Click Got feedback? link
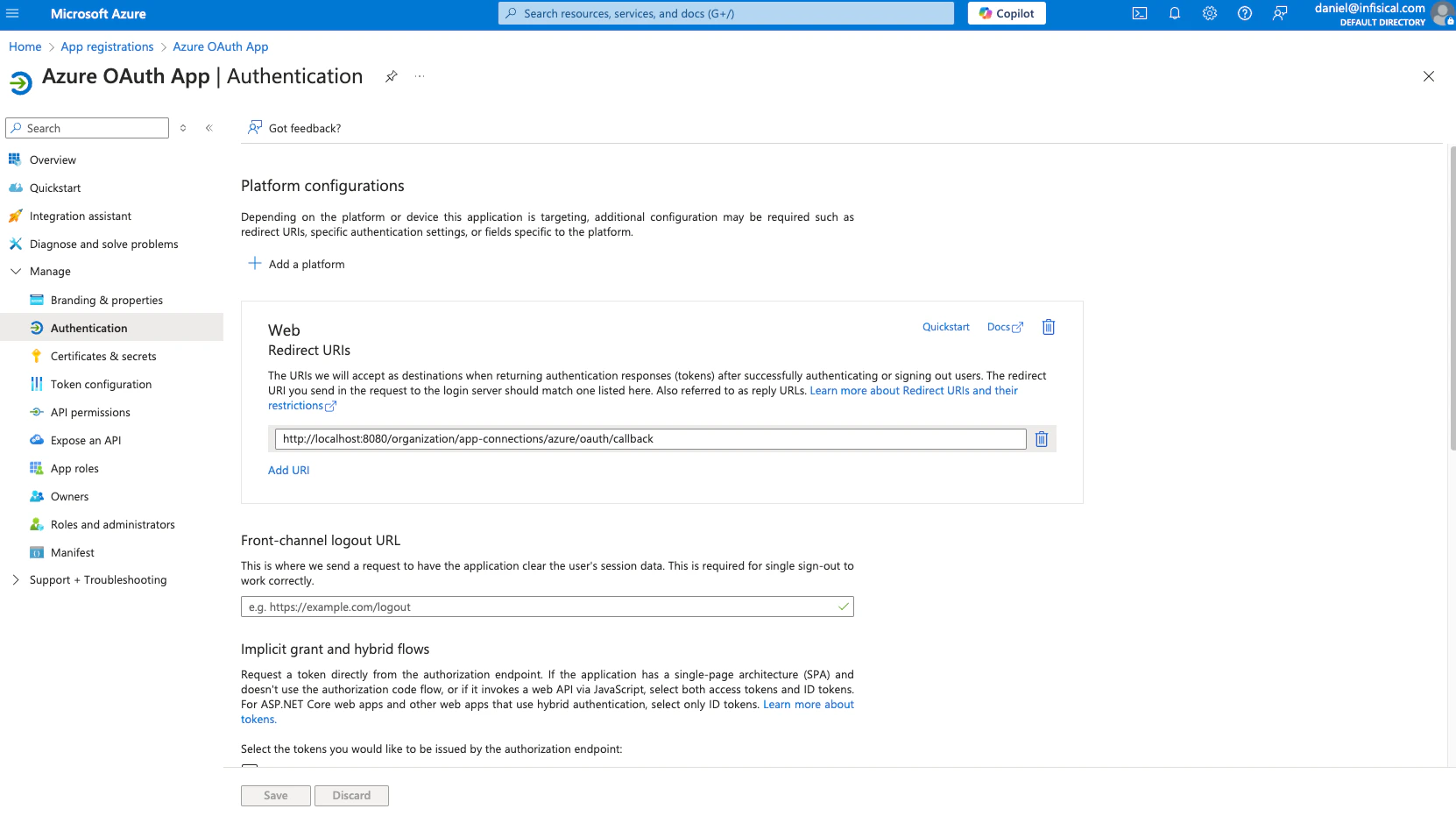This screenshot has height=816, width=1456. tap(294, 128)
